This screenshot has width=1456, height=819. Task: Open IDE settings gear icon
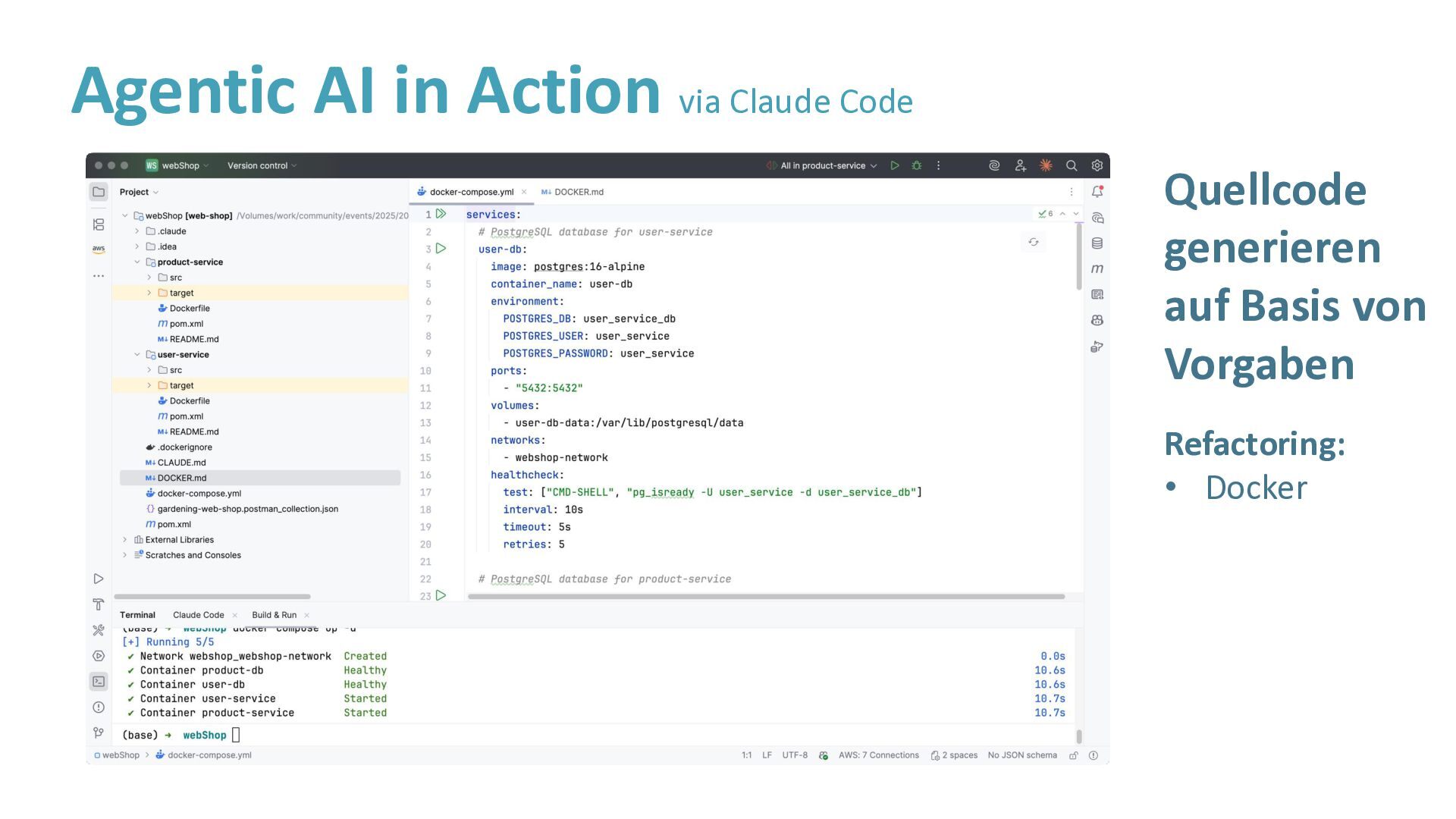click(1097, 165)
